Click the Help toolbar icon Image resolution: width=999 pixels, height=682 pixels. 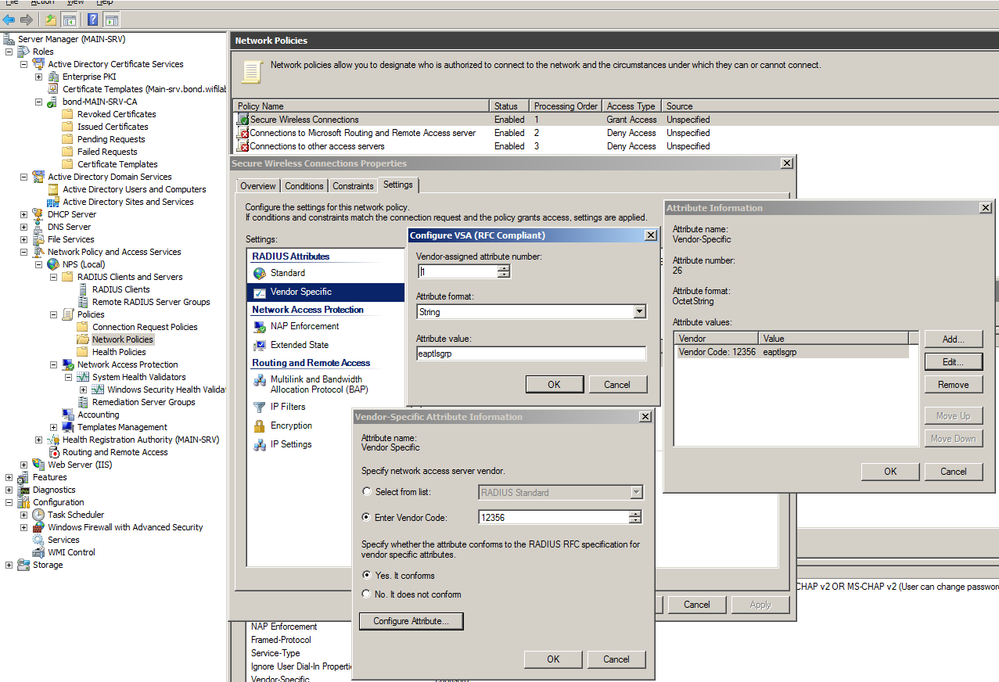(93, 19)
